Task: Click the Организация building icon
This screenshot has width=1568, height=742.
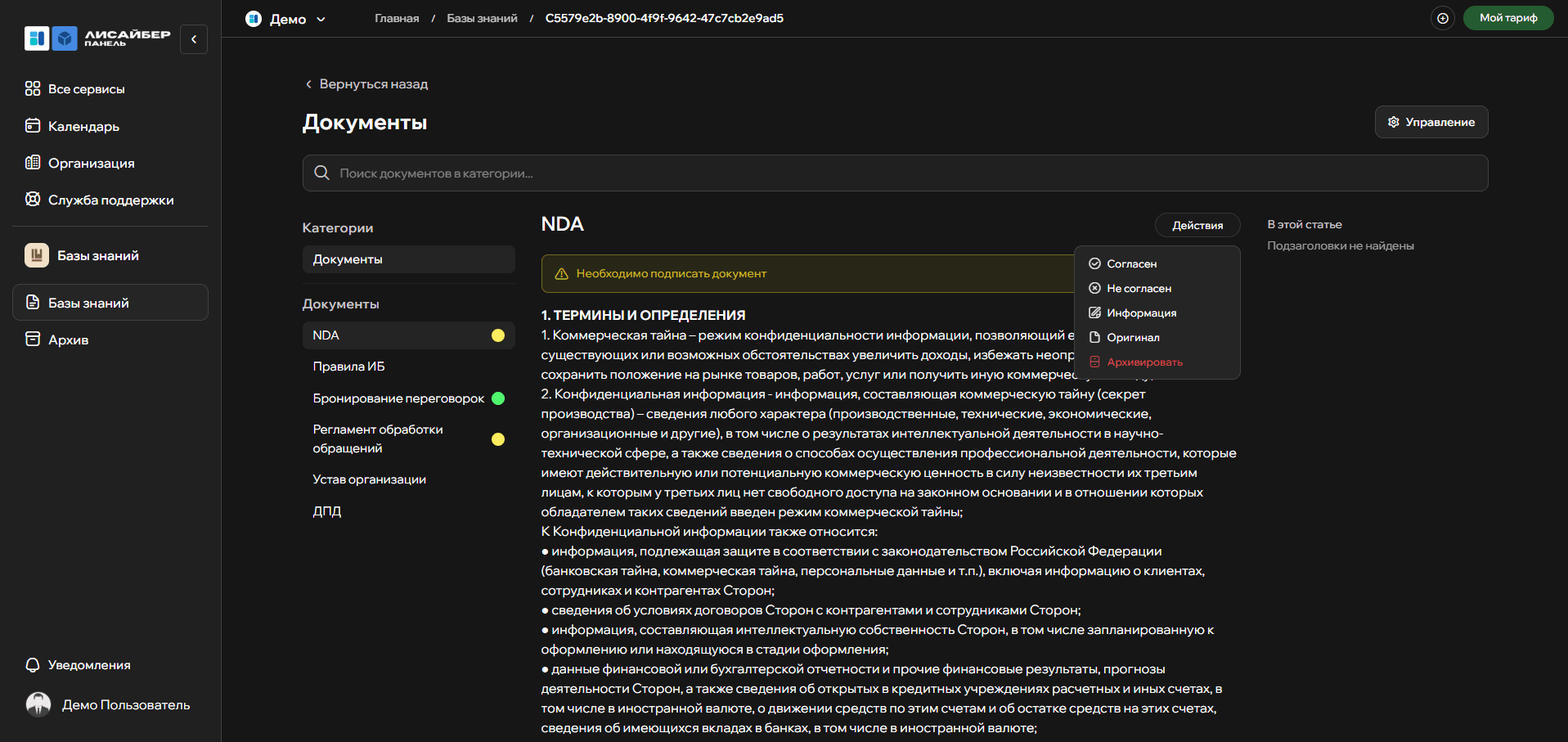Action: point(33,163)
